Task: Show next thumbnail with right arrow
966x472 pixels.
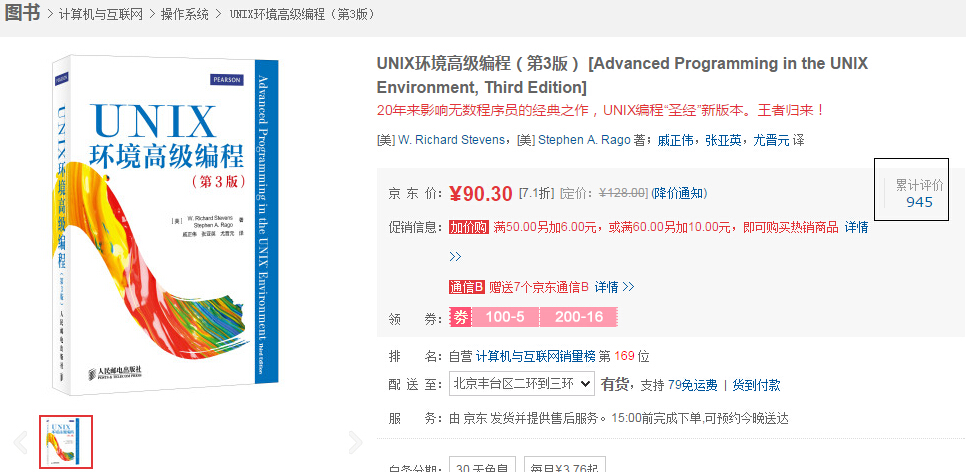Action: click(x=355, y=442)
